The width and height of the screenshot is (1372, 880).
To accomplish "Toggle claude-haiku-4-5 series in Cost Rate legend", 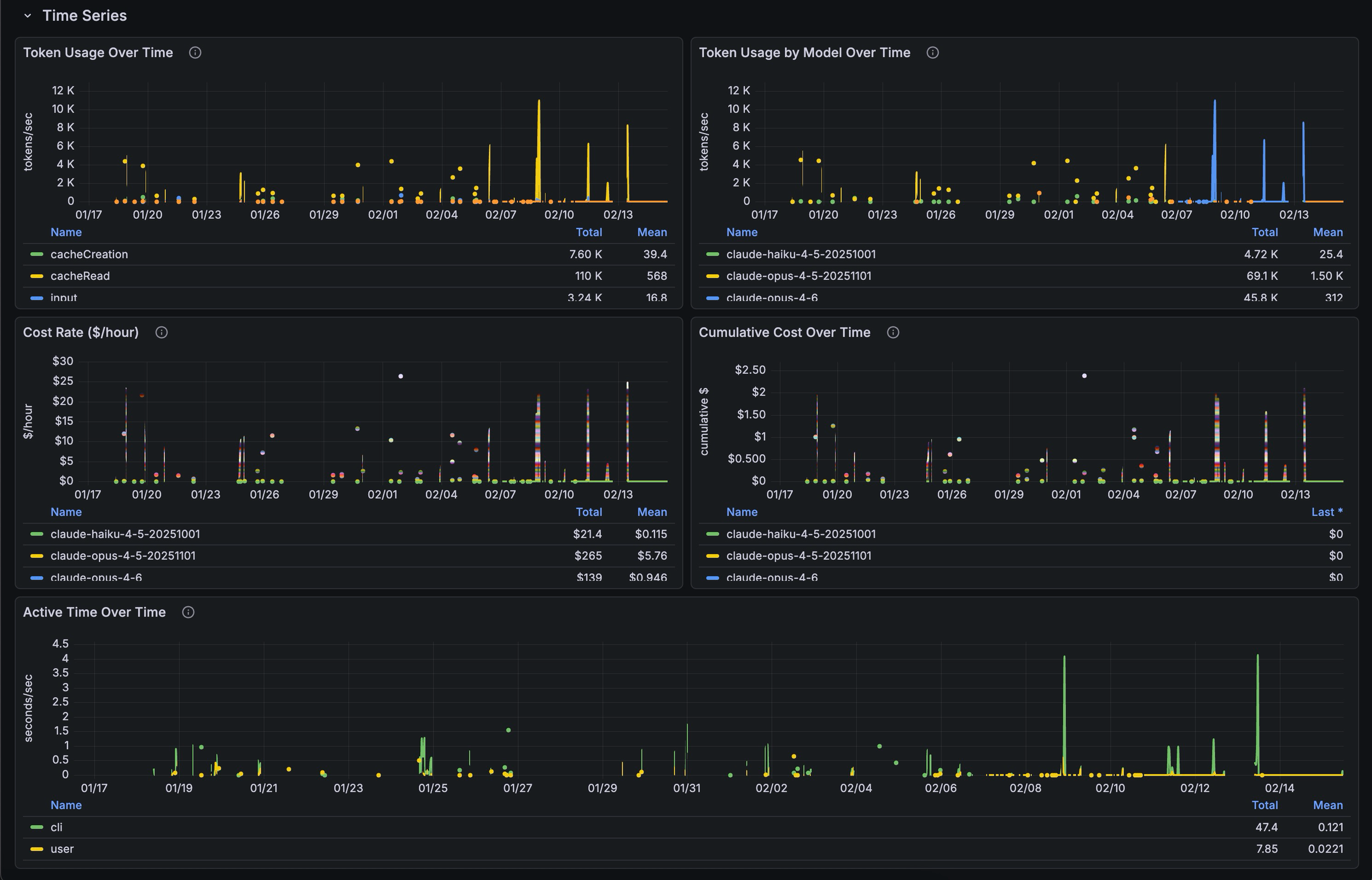I will [125, 534].
